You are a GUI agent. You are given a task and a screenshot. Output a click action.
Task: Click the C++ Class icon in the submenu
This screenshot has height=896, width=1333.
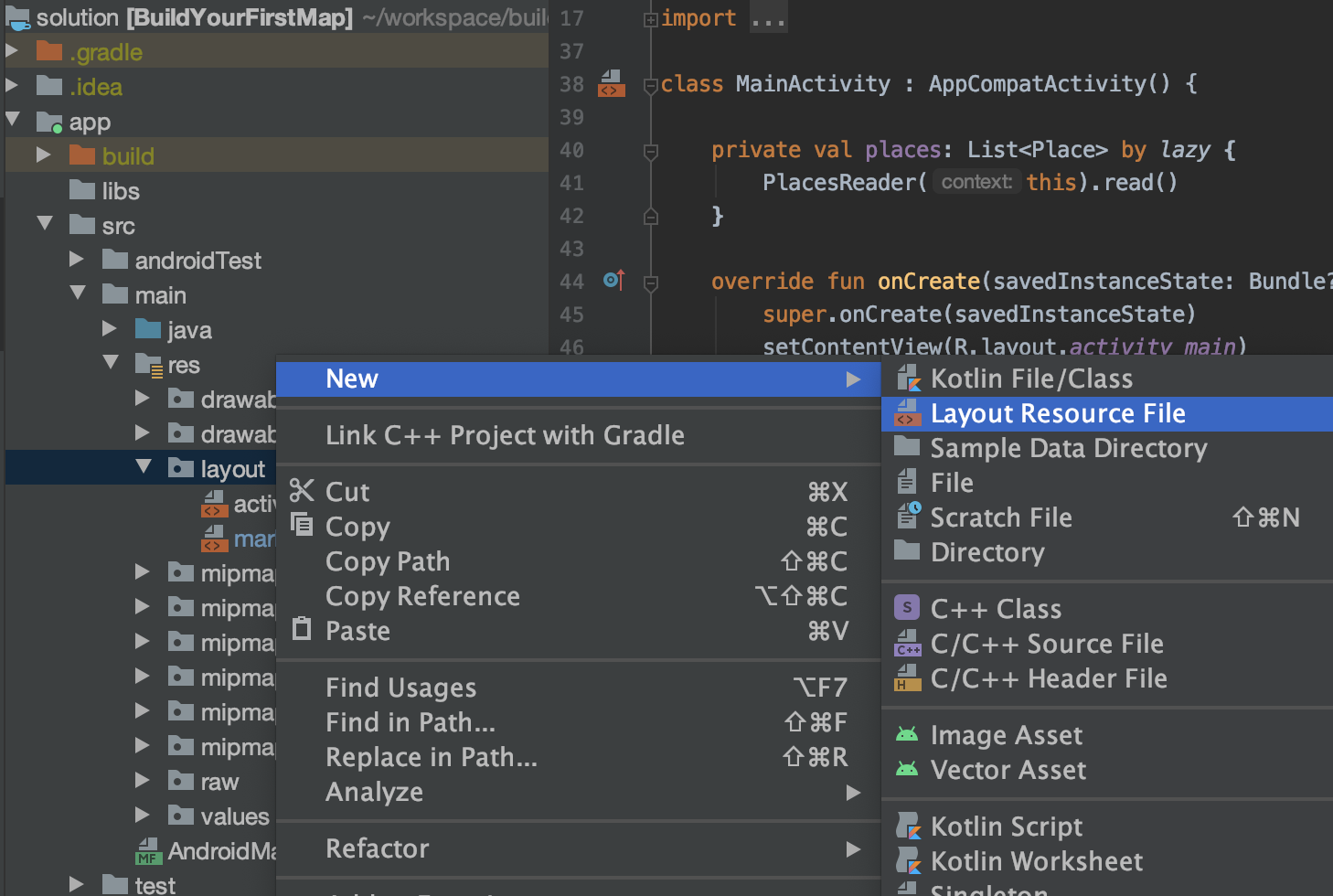(906, 607)
